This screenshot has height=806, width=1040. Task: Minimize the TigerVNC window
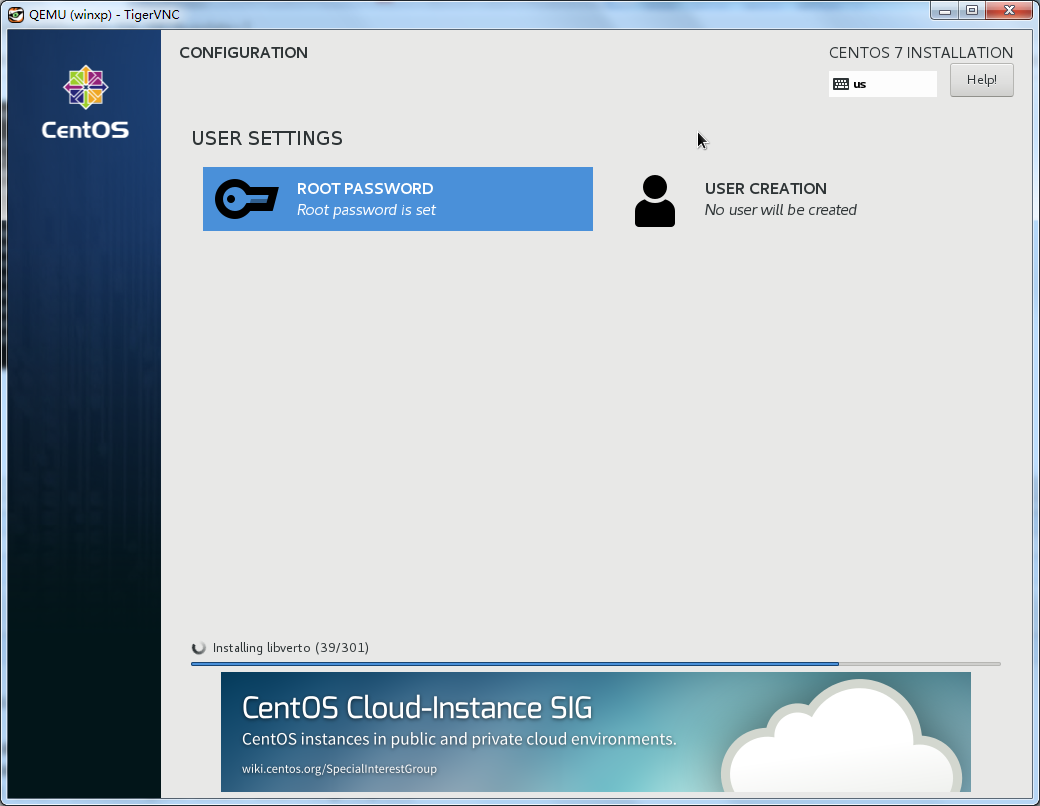coord(944,11)
